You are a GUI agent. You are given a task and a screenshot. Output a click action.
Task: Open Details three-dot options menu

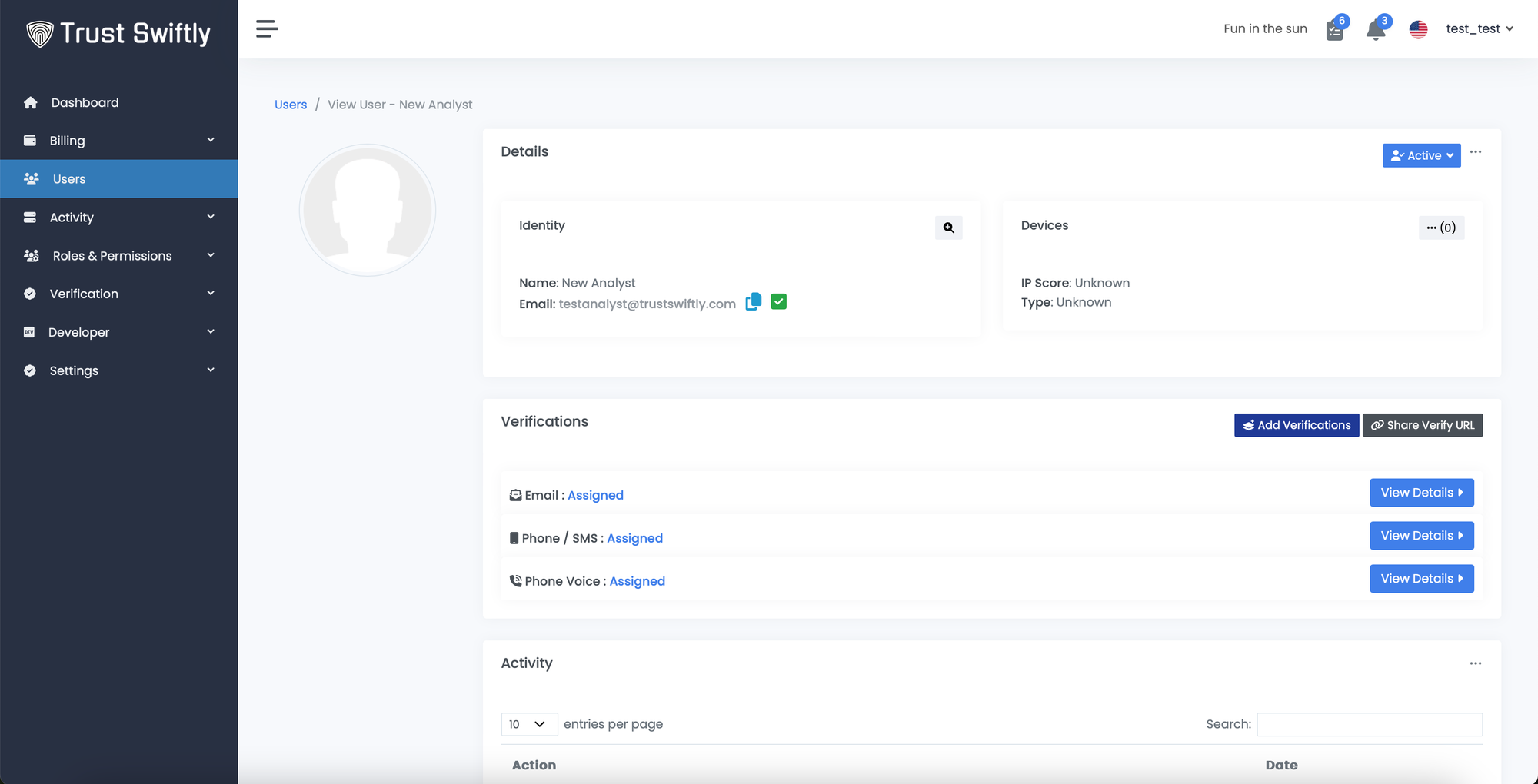(1475, 152)
